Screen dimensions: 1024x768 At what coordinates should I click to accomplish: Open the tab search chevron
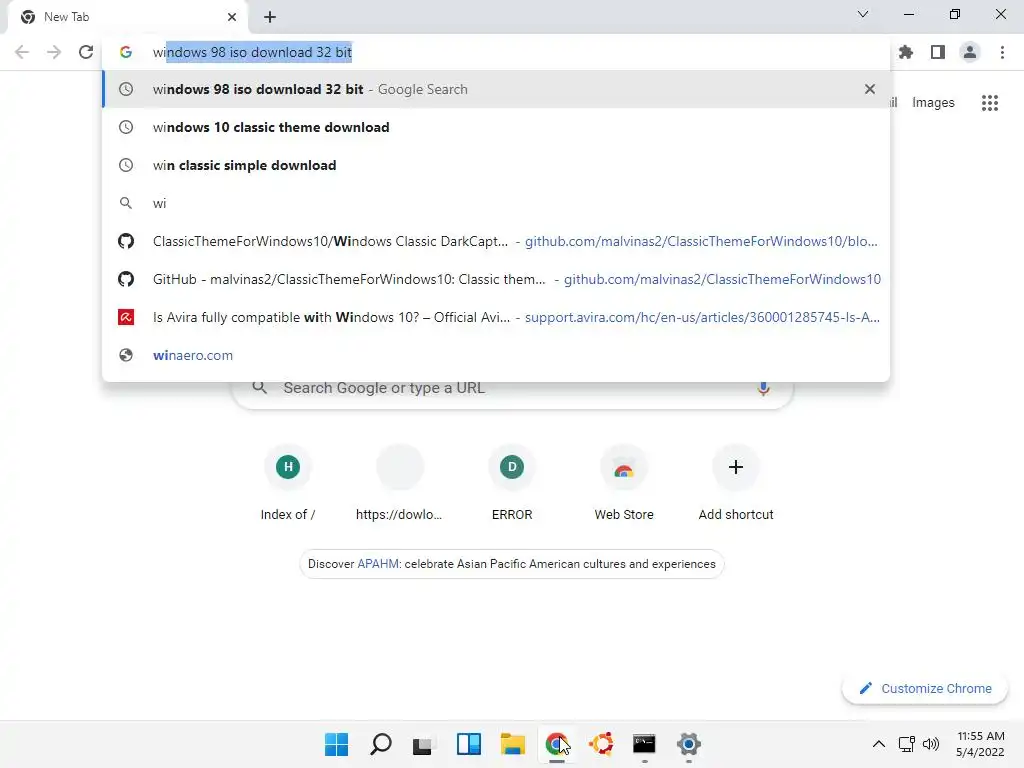[x=863, y=14]
